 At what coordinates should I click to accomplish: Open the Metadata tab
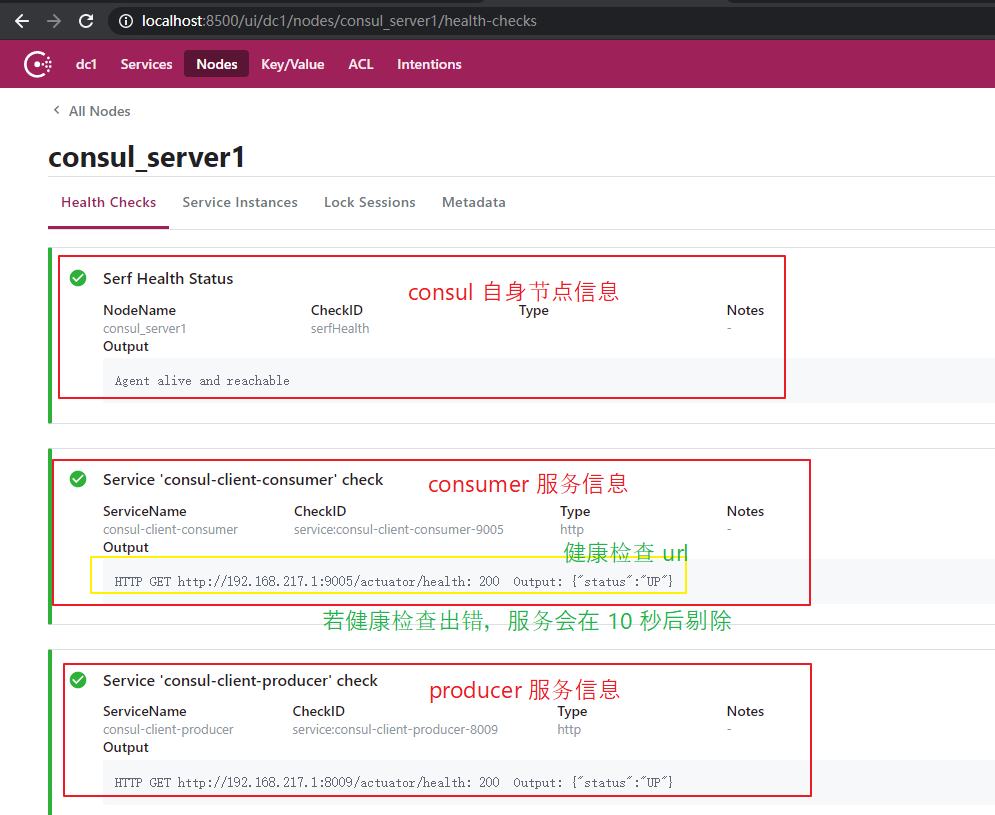click(x=473, y=202)
